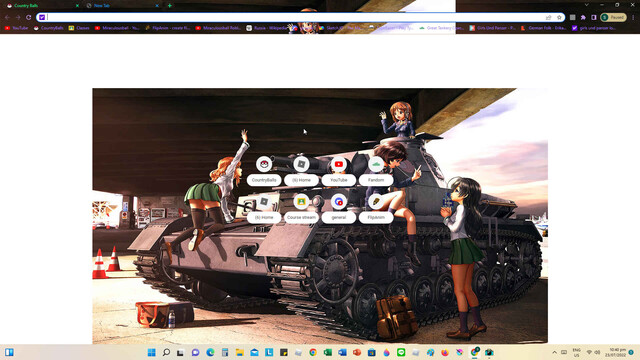The image size is (640, 360).
Task: Open the Chrome three-dot menu
Action: (x=633, y=18)
